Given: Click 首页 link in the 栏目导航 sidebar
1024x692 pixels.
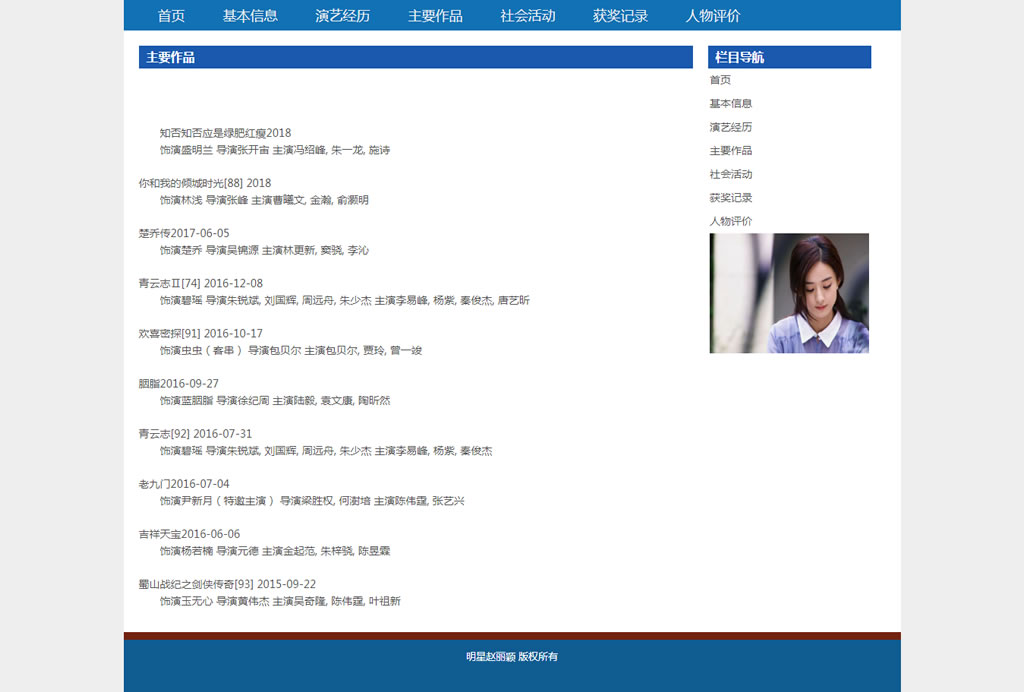Looking at the screenshot, I should [x=720, y=80].
